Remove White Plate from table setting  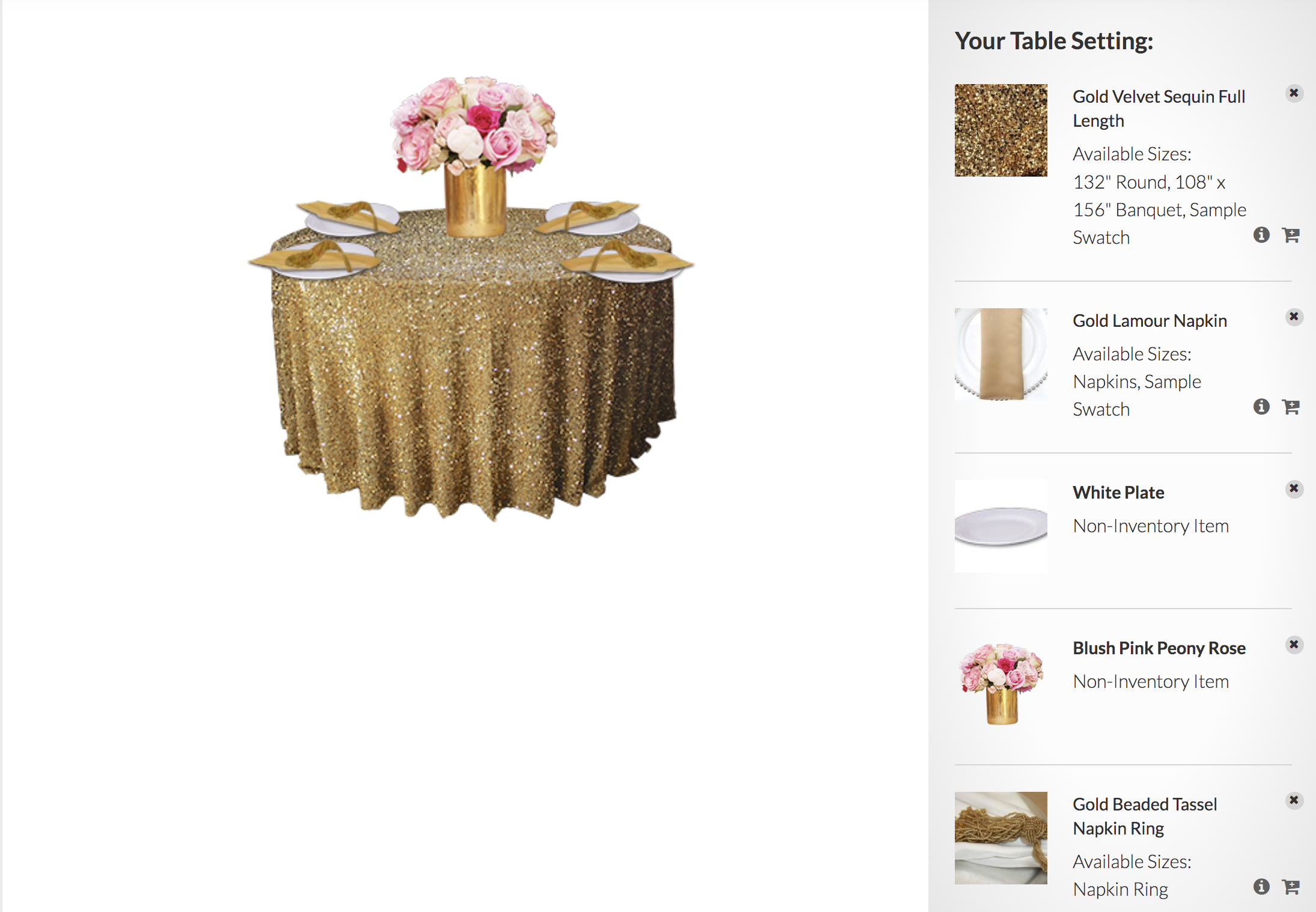tap(1294, 488)
